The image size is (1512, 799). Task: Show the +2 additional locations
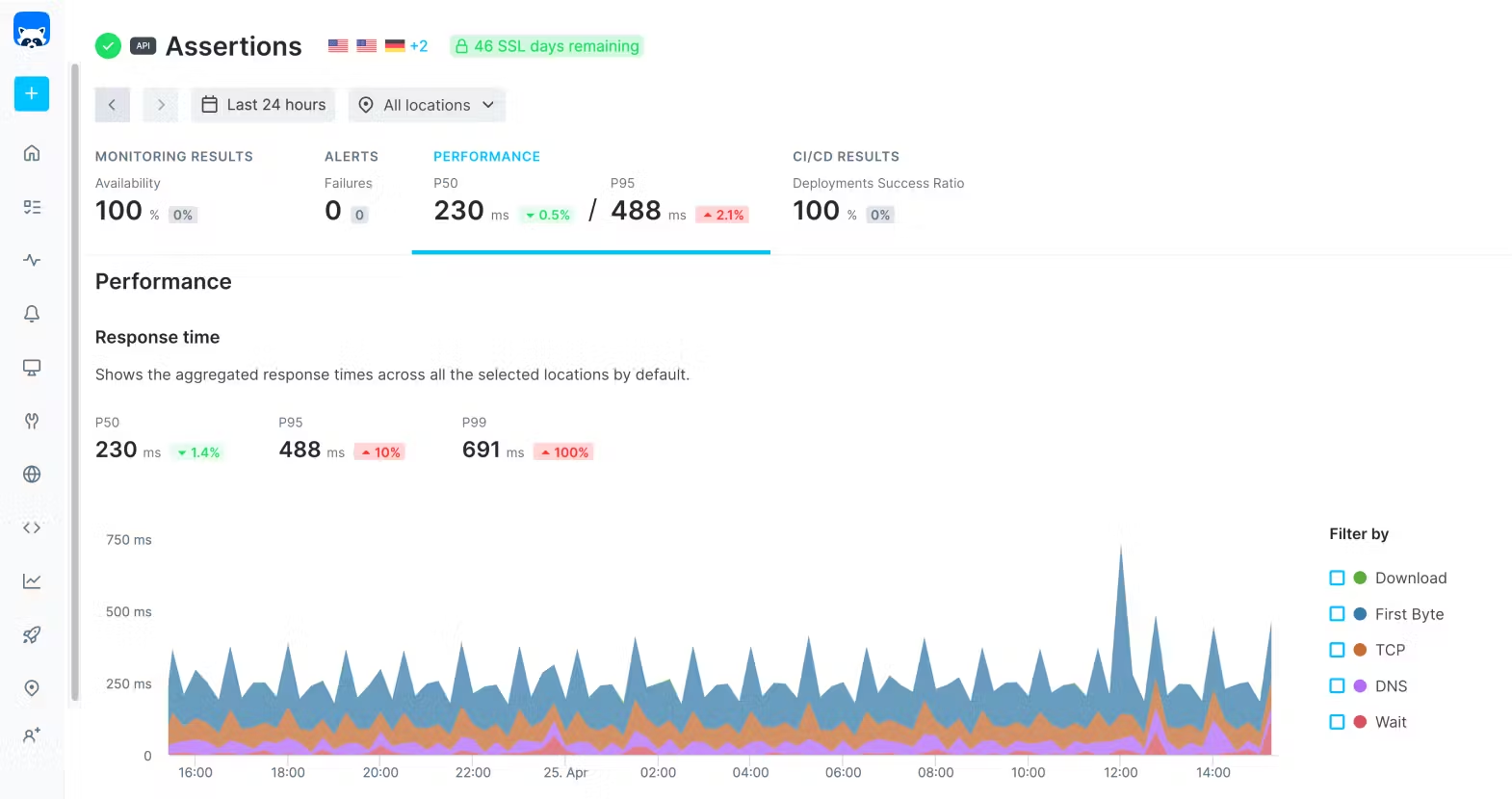[419, 46]
